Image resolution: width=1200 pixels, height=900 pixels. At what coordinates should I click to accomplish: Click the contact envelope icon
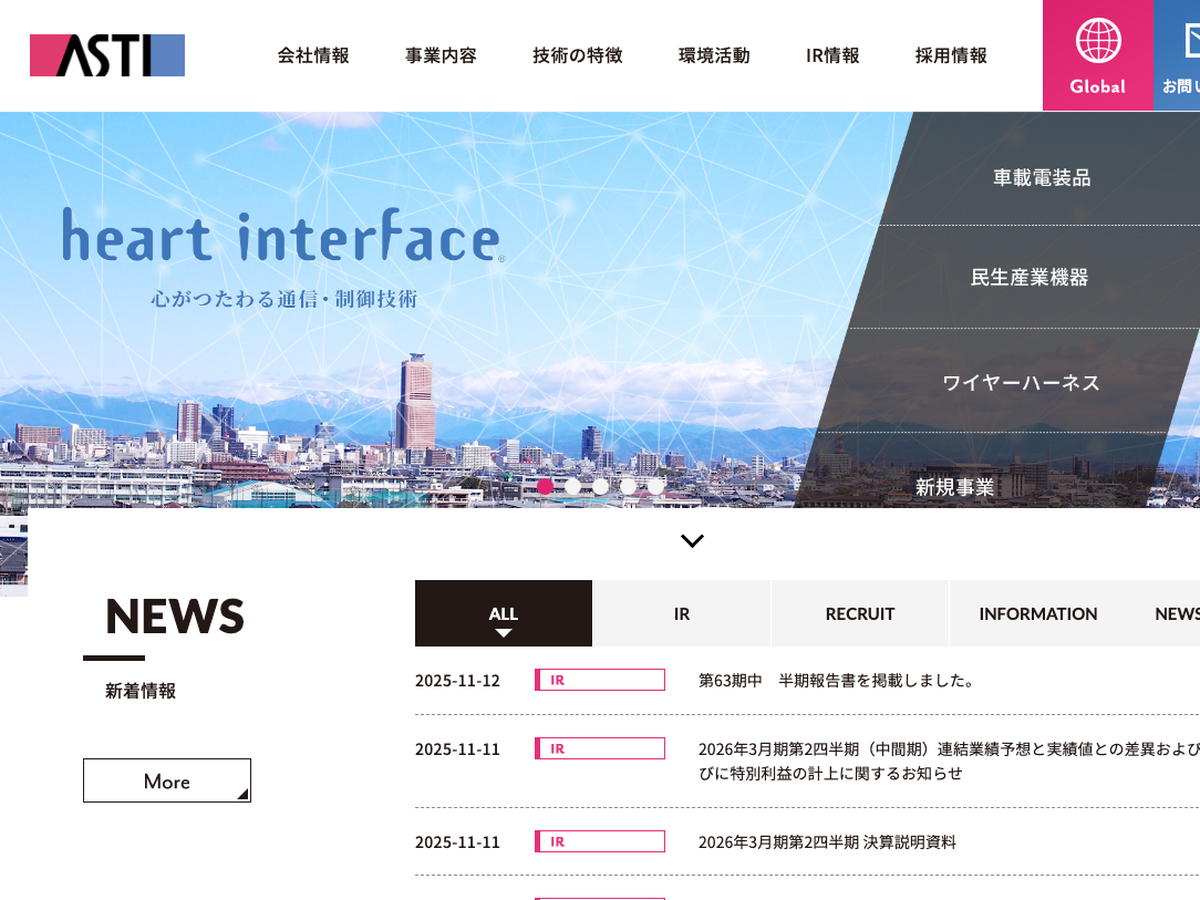1190,42
